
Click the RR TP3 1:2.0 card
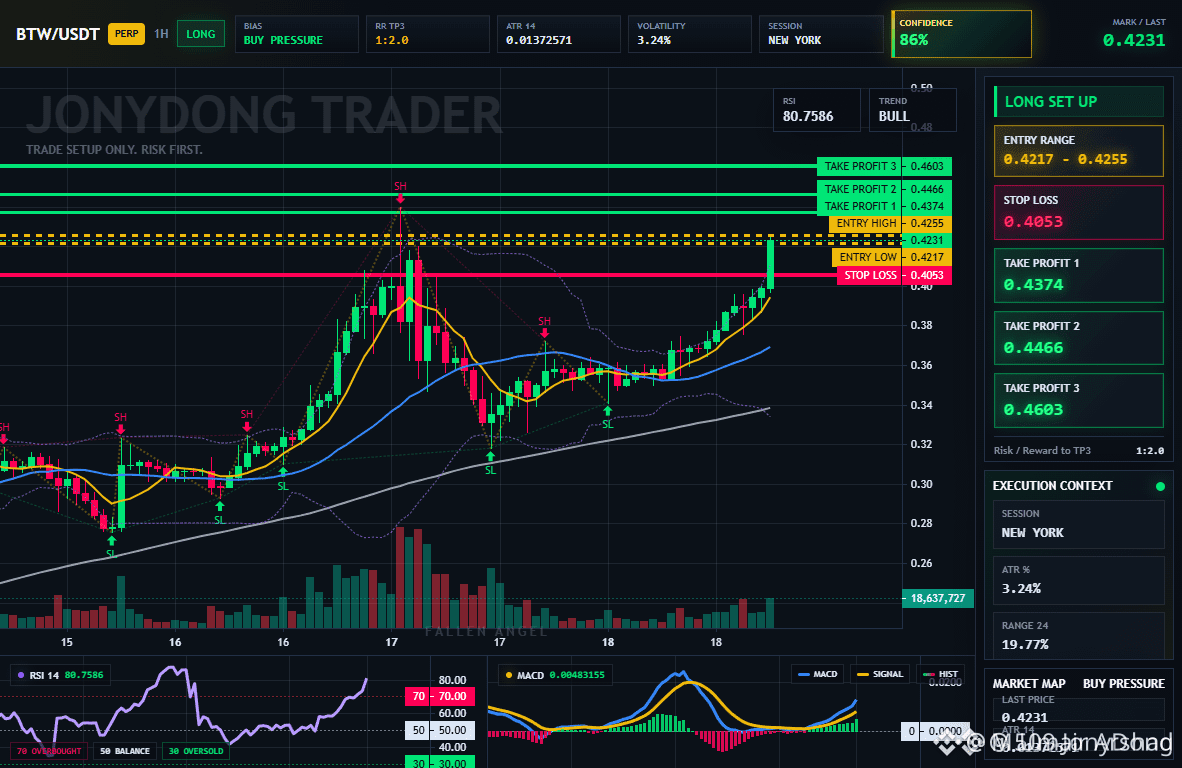tap(427, 34)
